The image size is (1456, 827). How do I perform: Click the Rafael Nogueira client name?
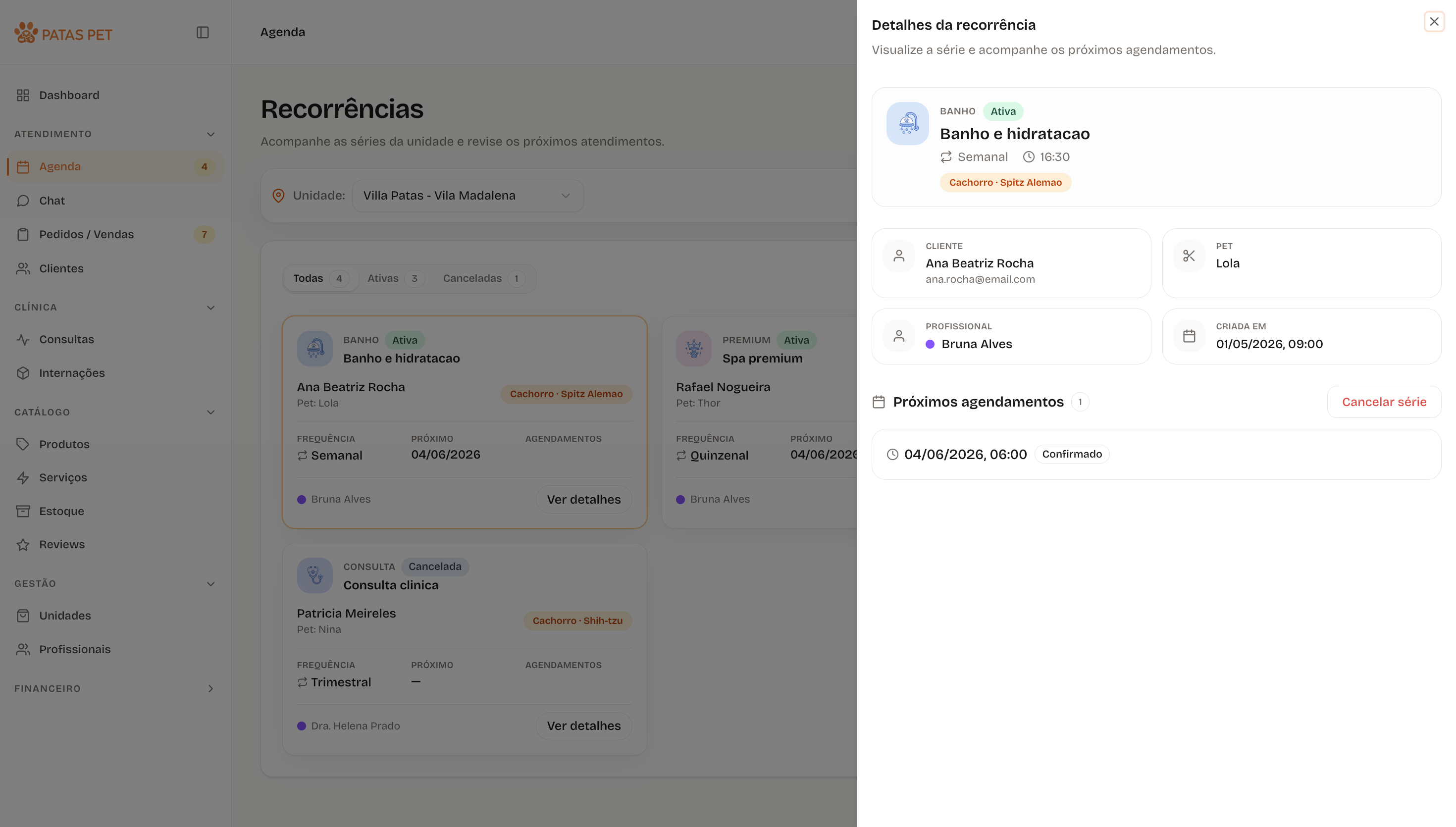723,387
